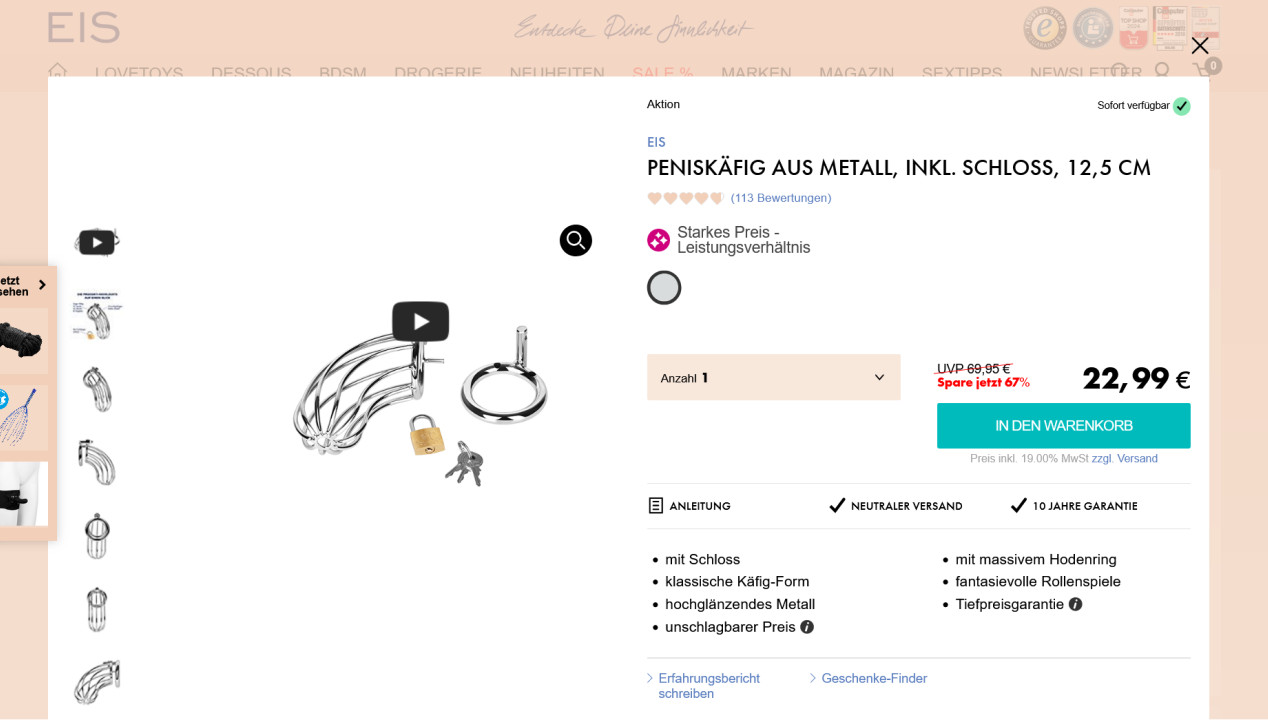Select the home icon in the navigation bar
Screen dimensions: 1268x720
57,71
